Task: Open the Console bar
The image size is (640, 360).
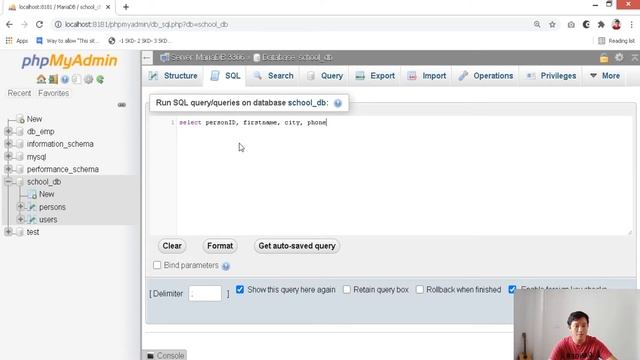Action: point(165,356)
